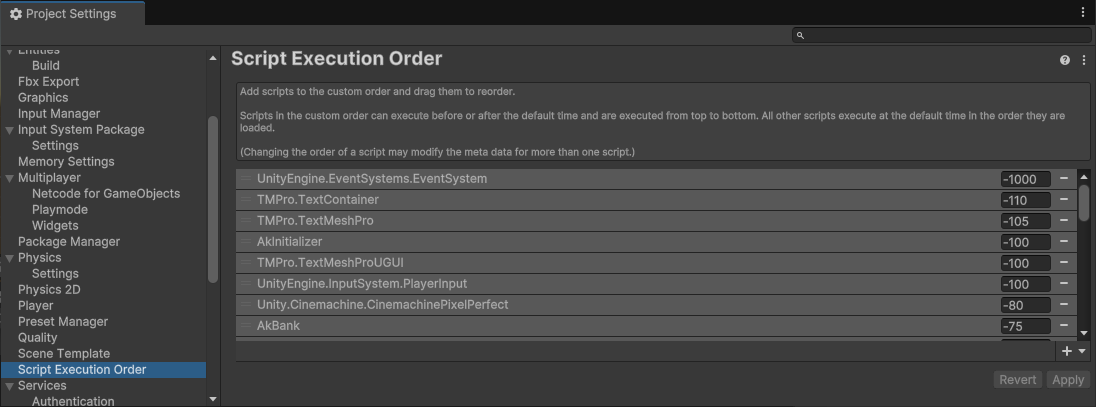Remove the AkInitializer script using minus icon
The image size is (1096, 407).
tap(1064, 242)
